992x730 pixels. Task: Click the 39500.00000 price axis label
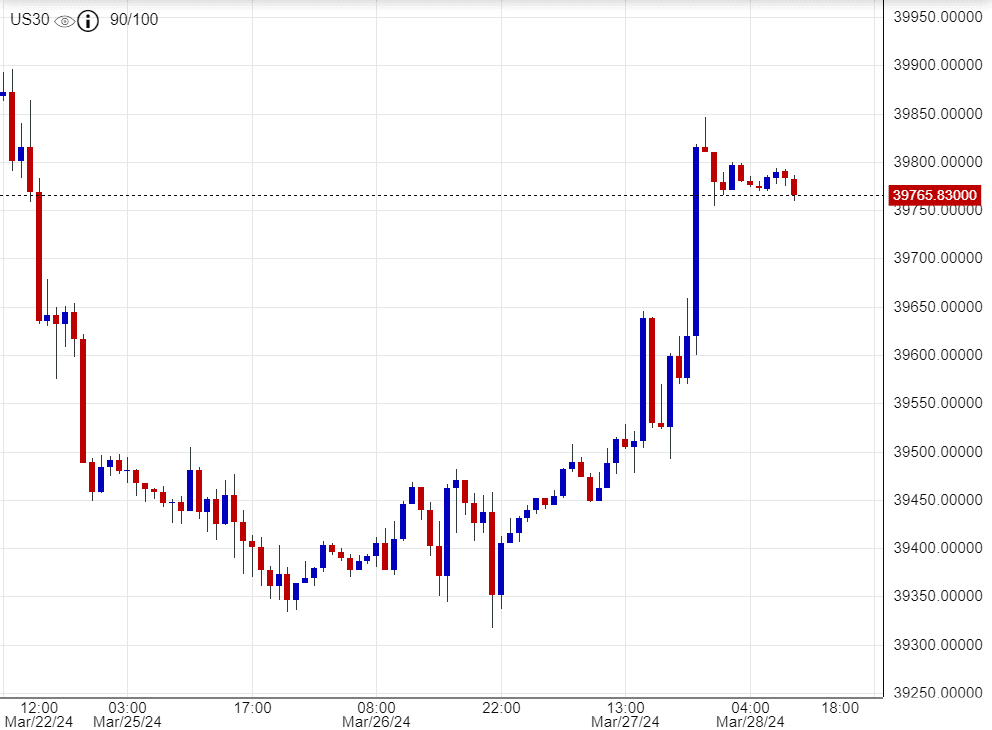coord(936,452)
